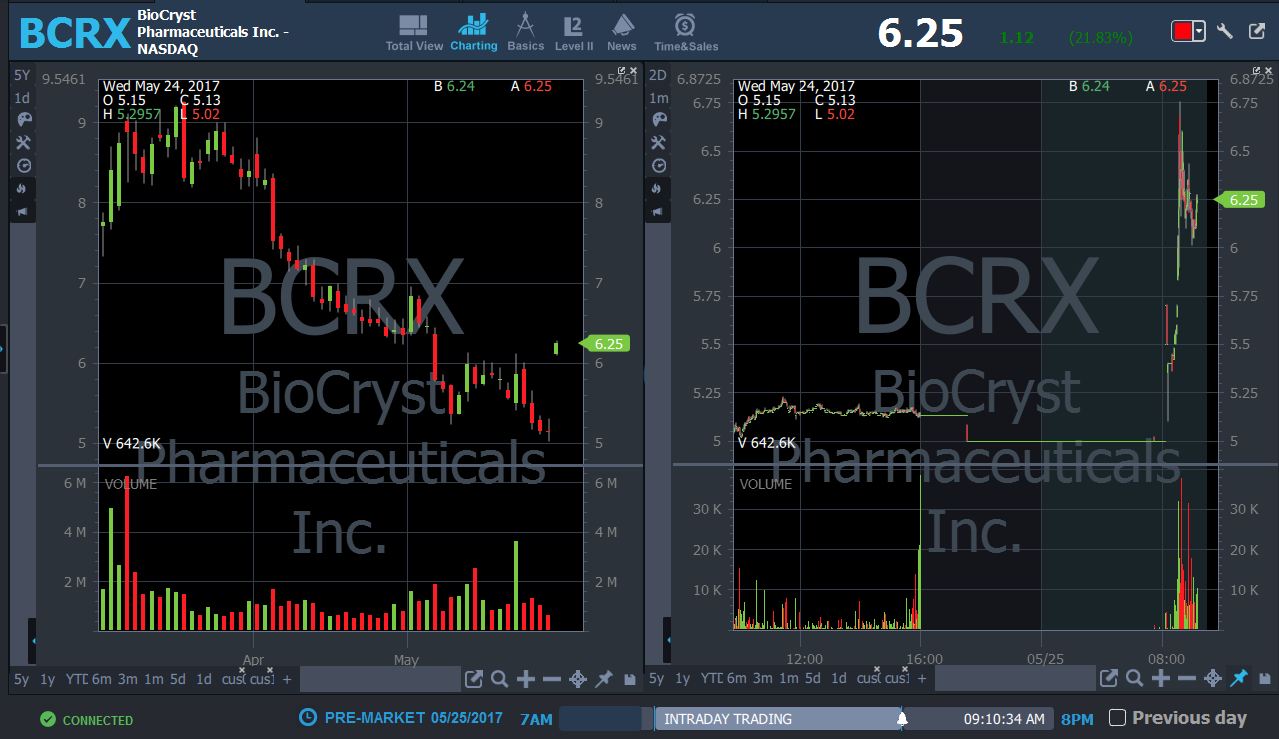
Task: Click magnifier search icon on right chart toolbar
Action: (x=1135, y=679)
